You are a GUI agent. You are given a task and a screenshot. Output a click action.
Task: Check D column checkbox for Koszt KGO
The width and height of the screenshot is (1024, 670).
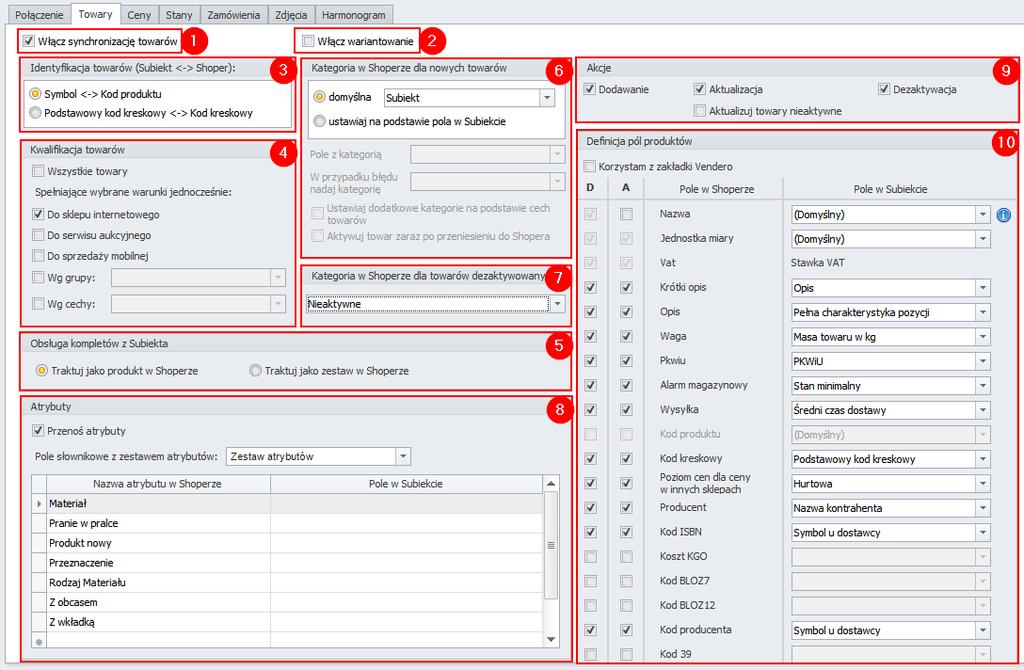(590, 556)
